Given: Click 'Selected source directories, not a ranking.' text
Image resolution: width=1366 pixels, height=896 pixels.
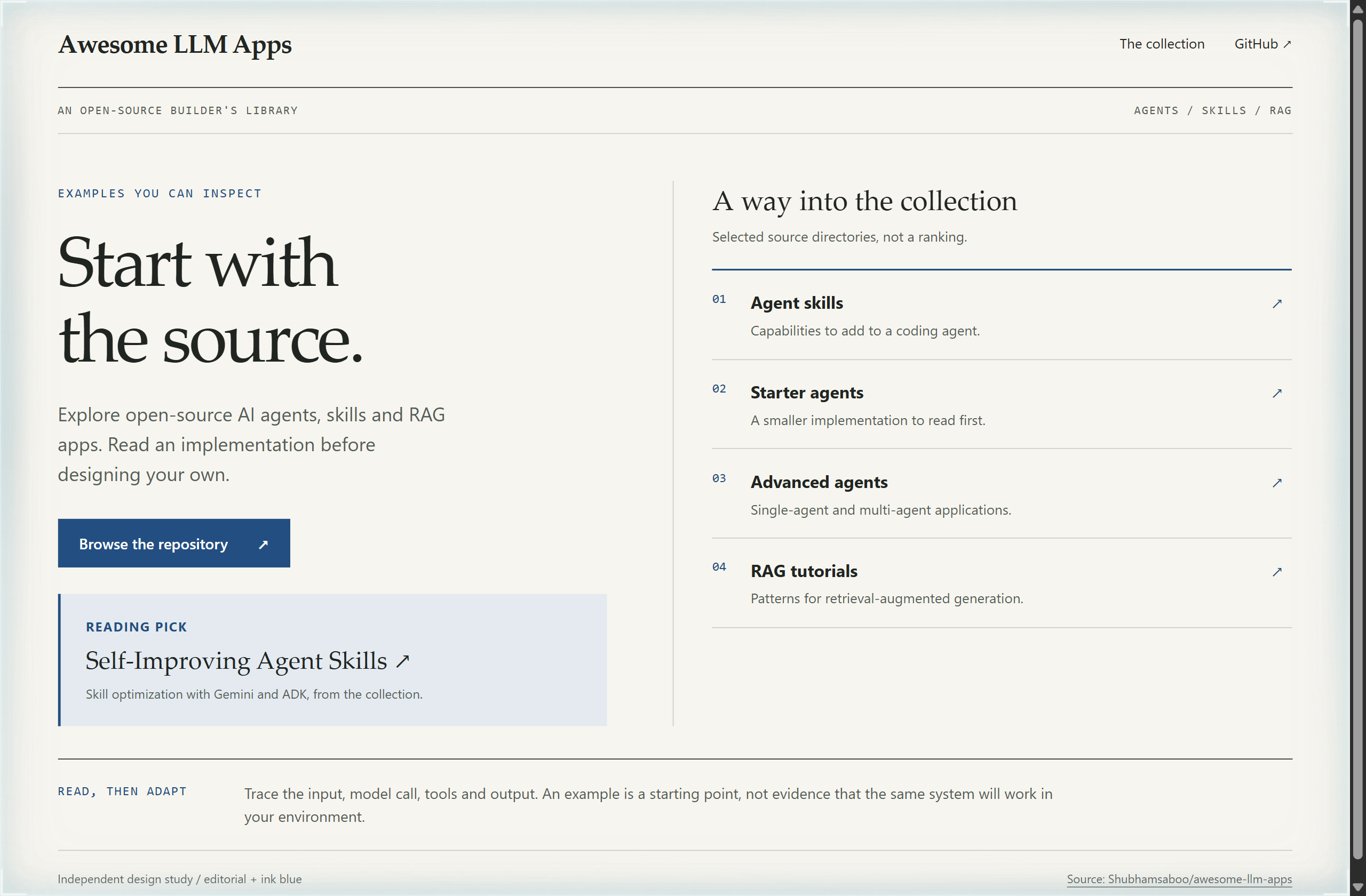Looking at the screenshot, I should tap(839, 237).
